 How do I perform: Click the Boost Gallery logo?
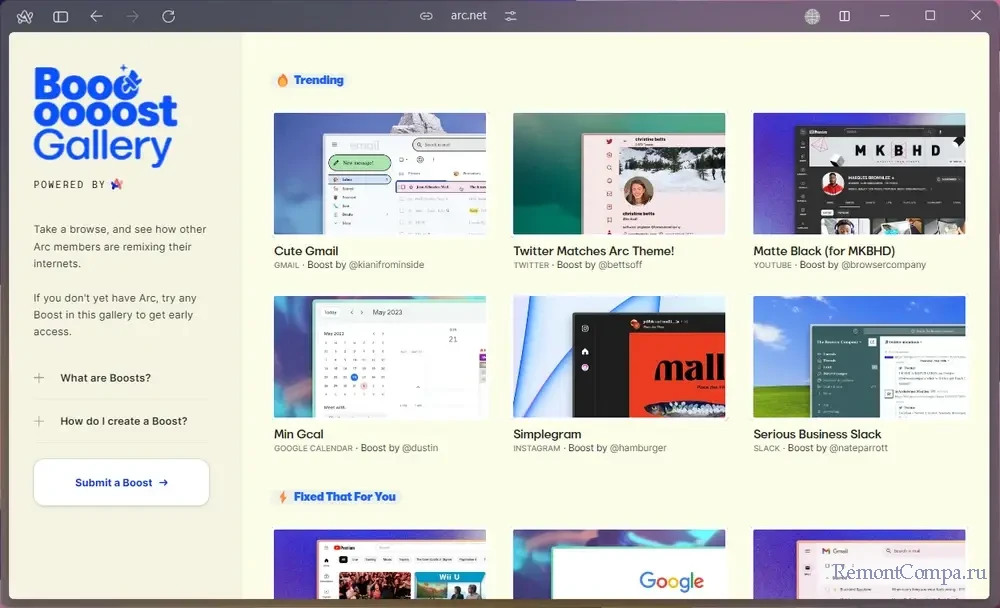click(x=105, y=115)
